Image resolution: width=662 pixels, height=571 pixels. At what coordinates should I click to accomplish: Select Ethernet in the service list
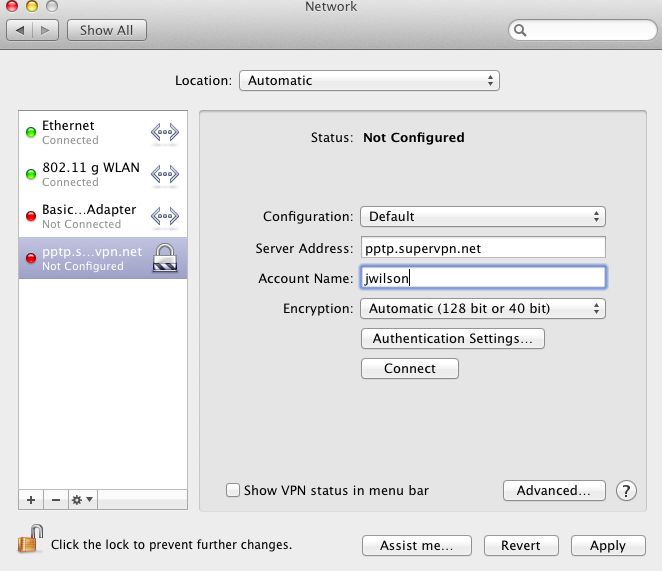(x=103, y=132)
